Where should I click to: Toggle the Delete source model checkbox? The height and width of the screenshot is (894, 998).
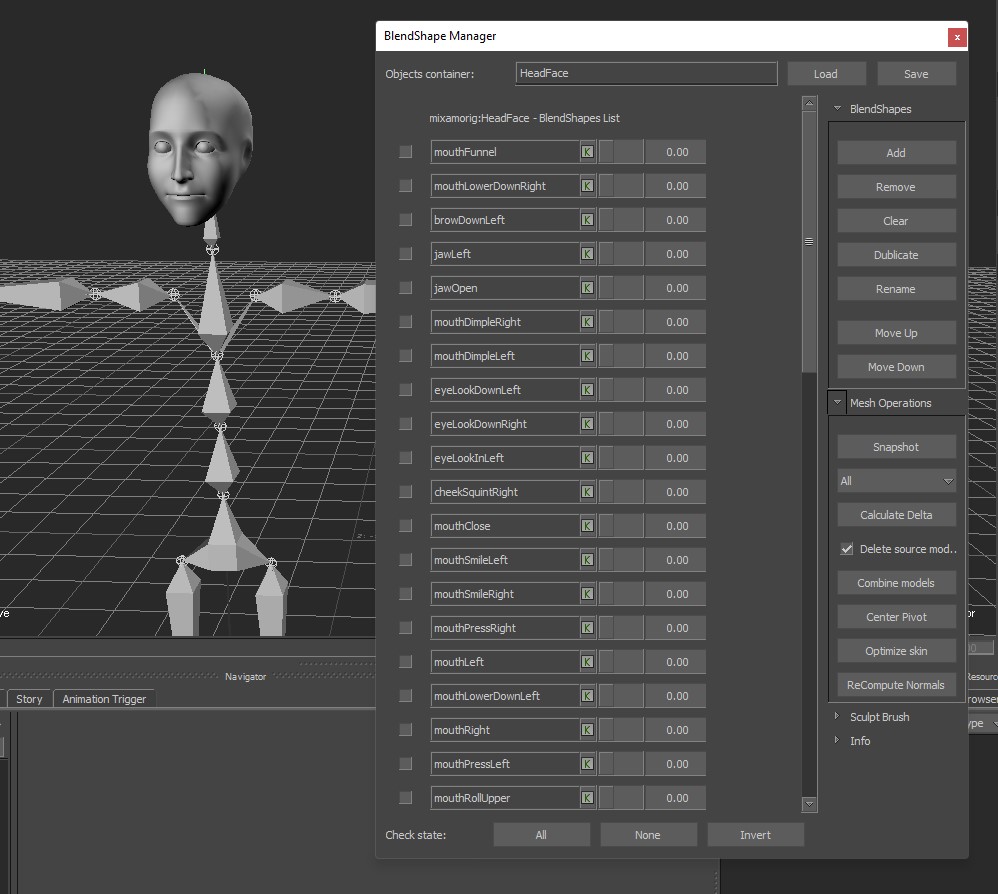click(847, 549)
